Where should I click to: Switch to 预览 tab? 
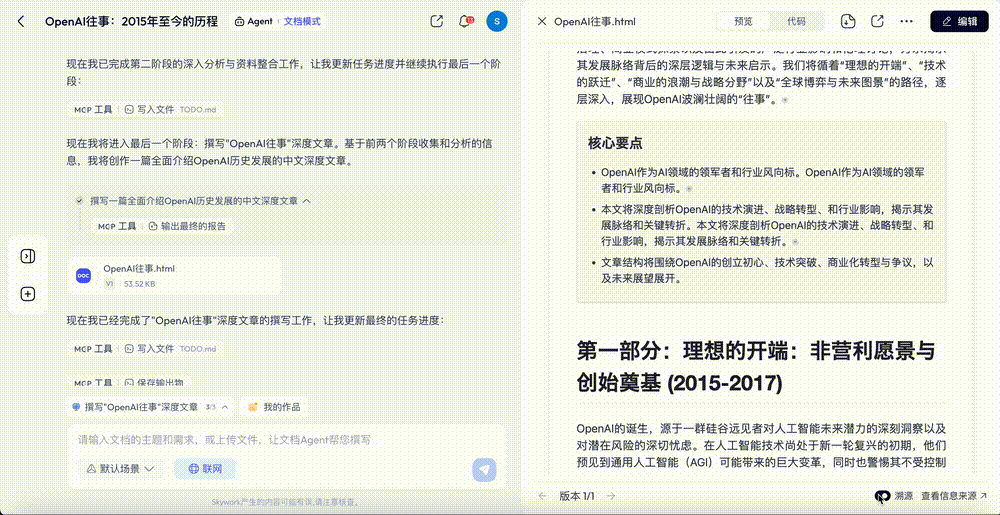(x=744, y=21)
